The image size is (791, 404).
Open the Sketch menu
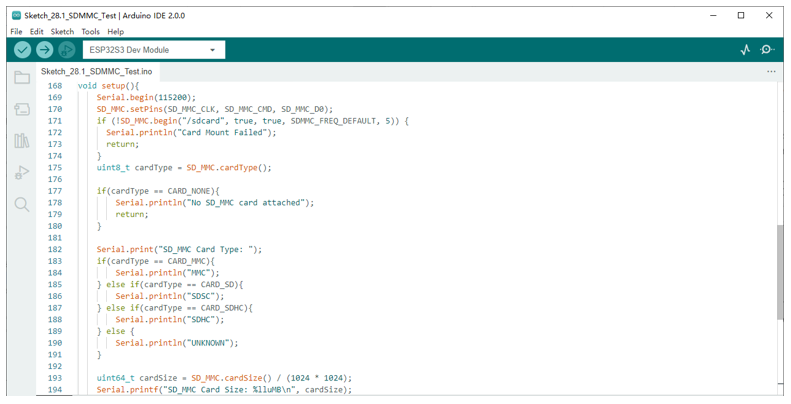point(63,31)
